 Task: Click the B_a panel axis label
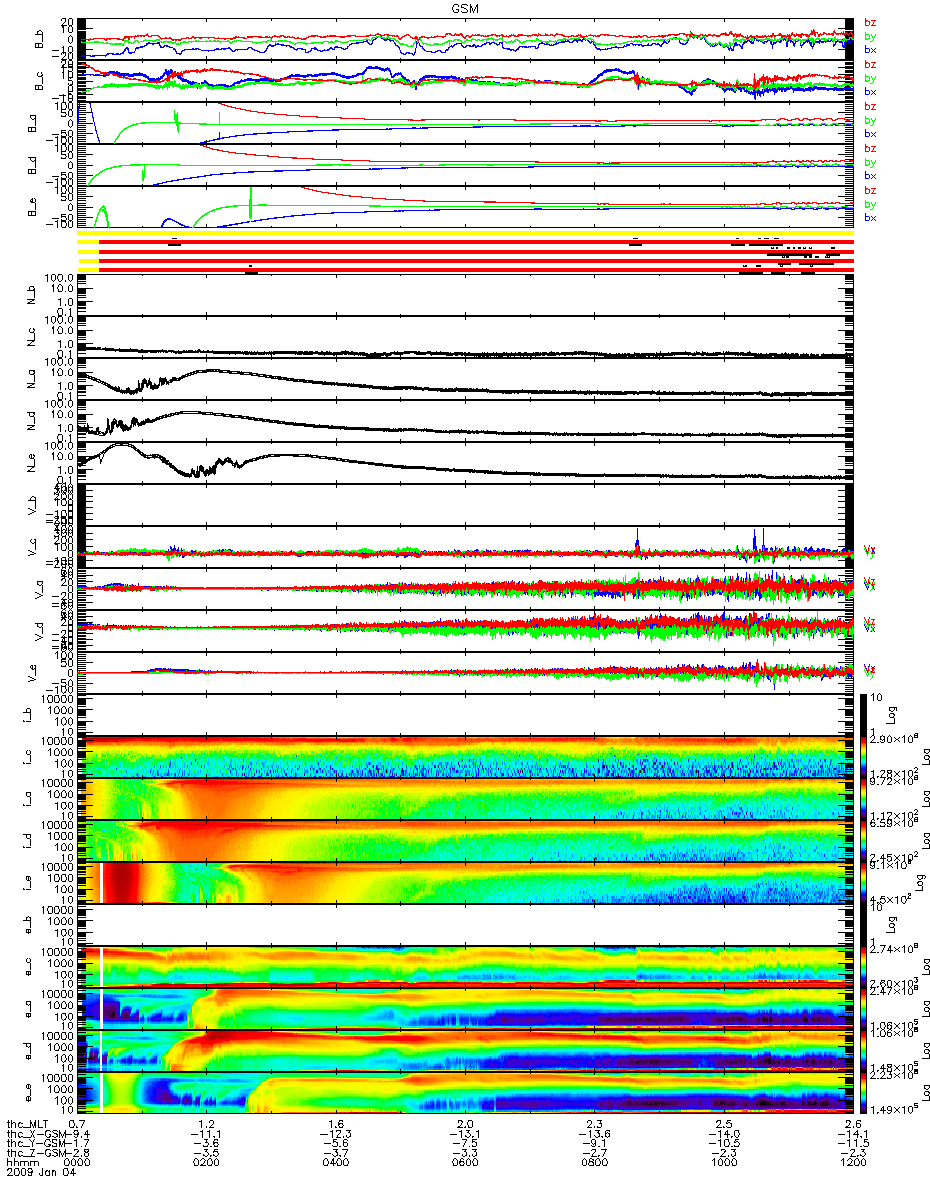34,123
